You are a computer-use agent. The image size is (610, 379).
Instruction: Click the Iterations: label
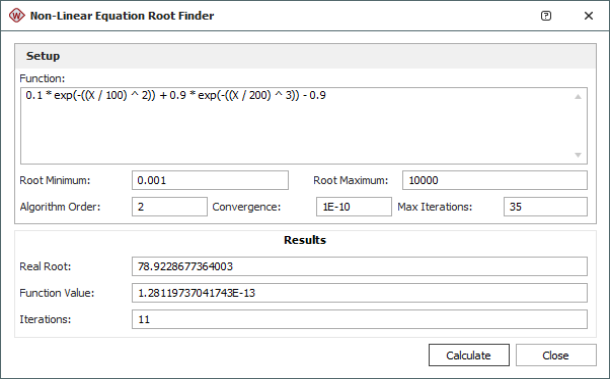pos(45,319)
